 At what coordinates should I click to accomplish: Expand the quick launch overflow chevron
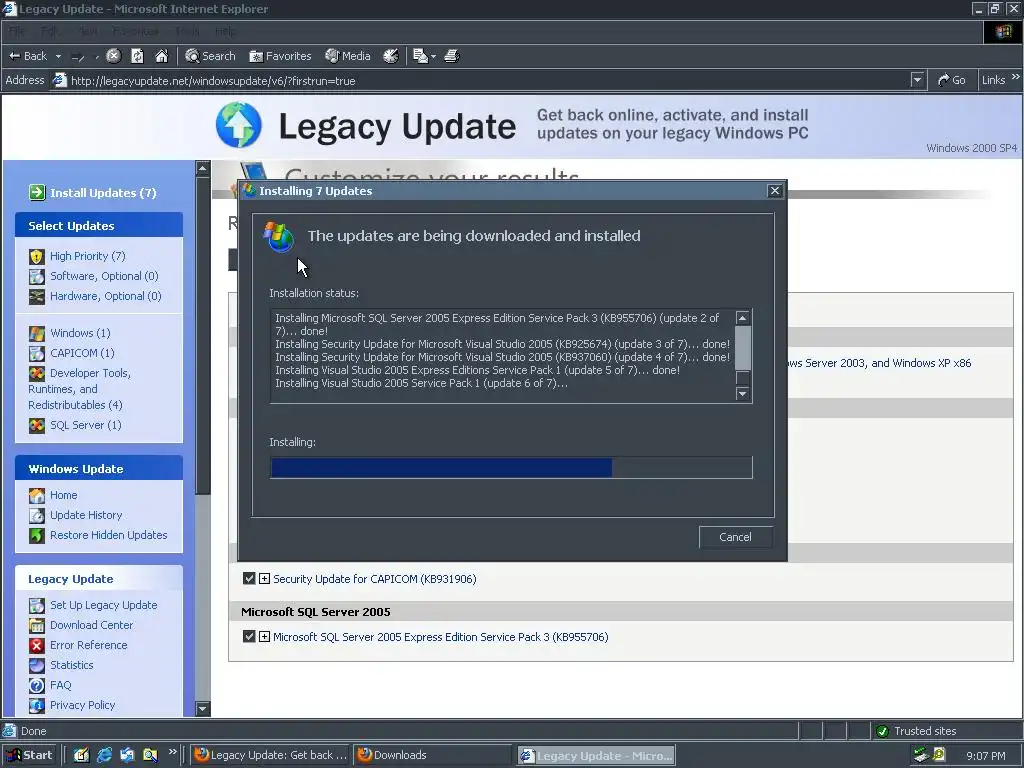[172, 752]
